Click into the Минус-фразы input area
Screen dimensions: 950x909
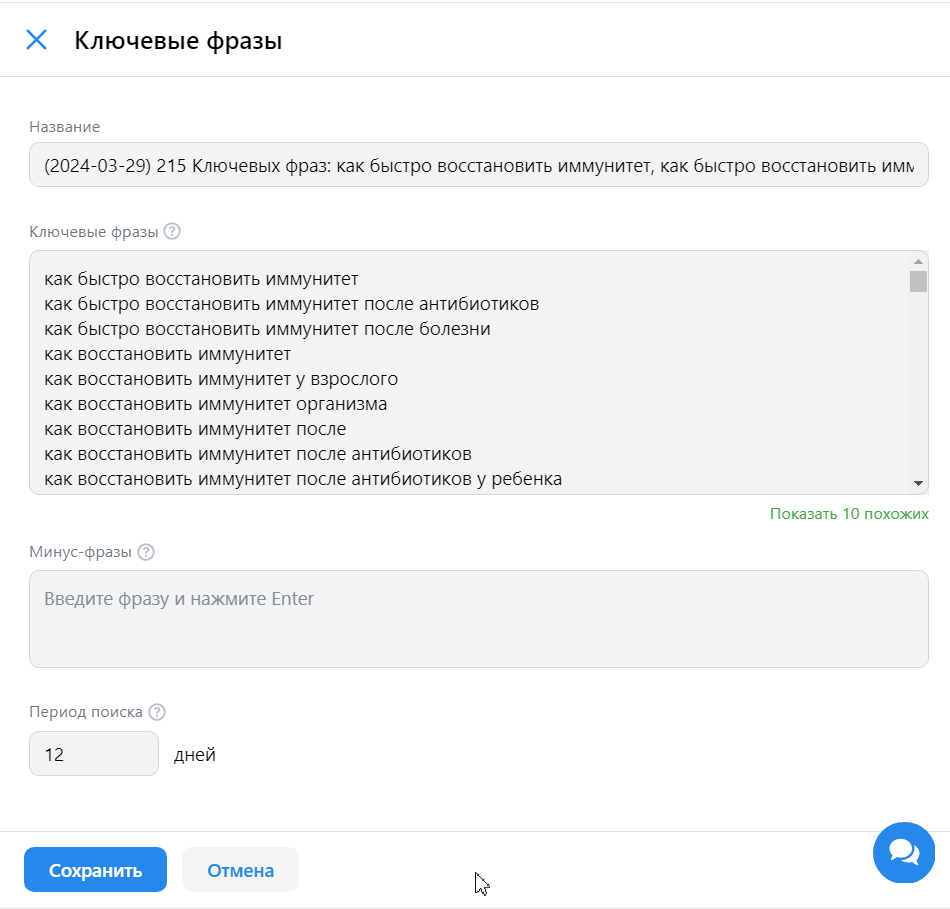[x=479, y=619]
